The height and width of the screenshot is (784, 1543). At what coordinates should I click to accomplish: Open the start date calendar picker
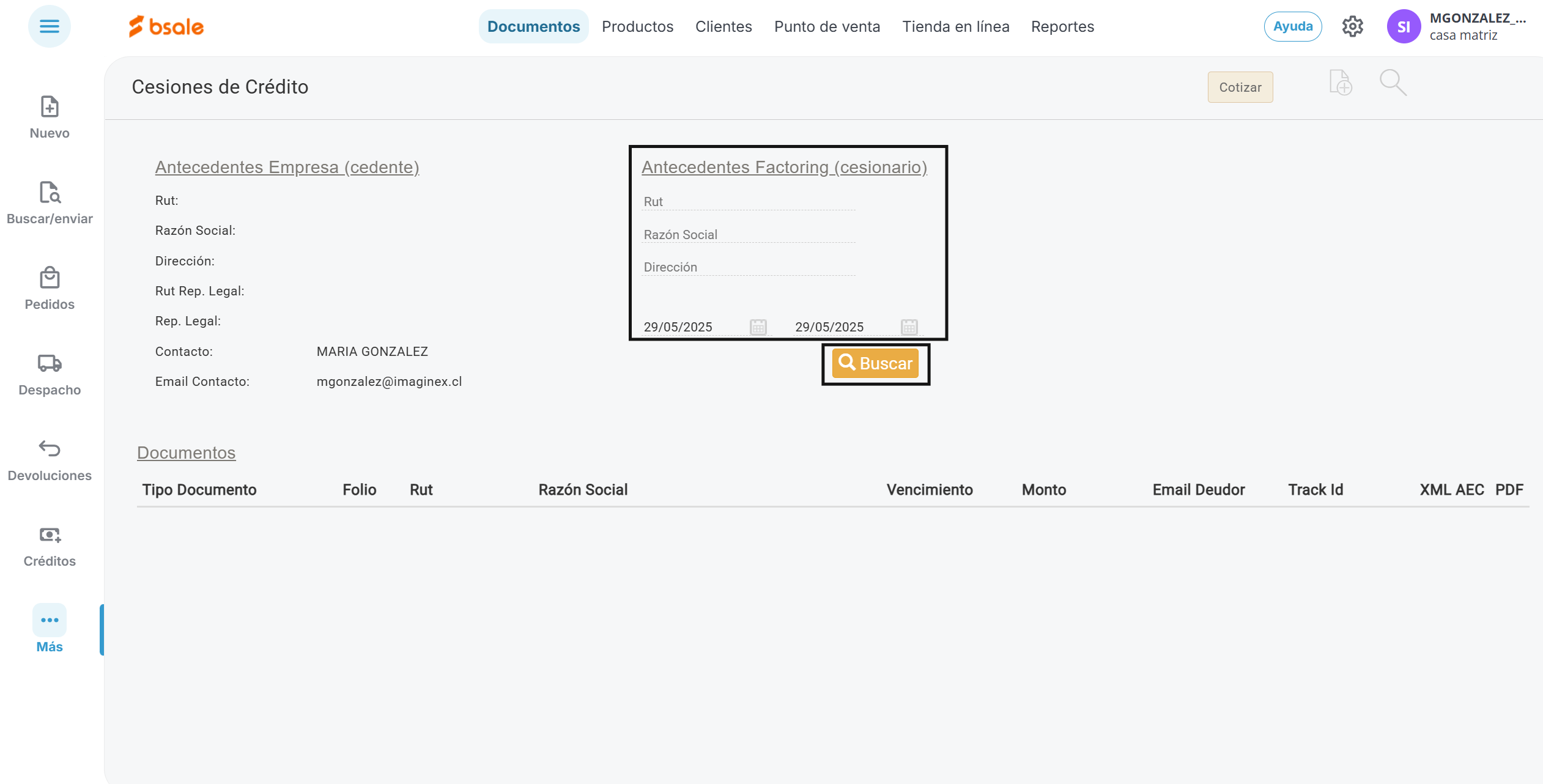click(758, 327)
